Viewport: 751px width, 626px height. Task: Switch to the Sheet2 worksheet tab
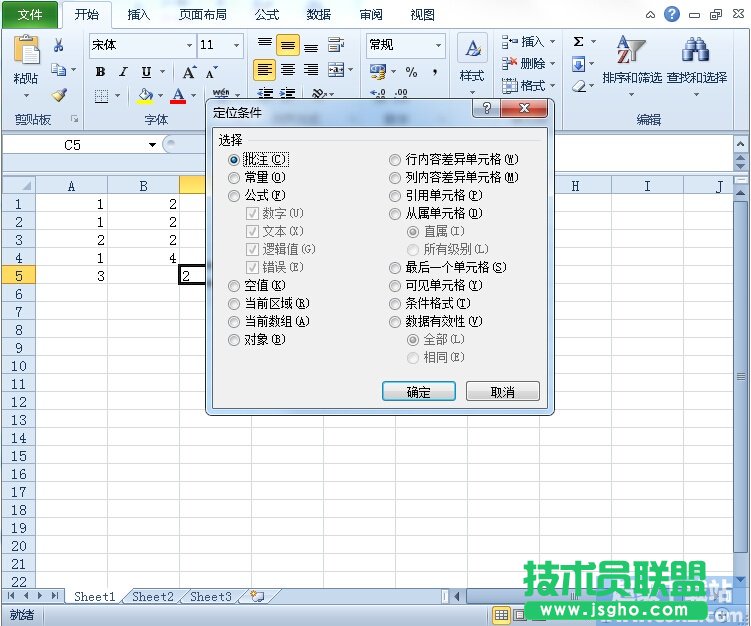point(153,597)
